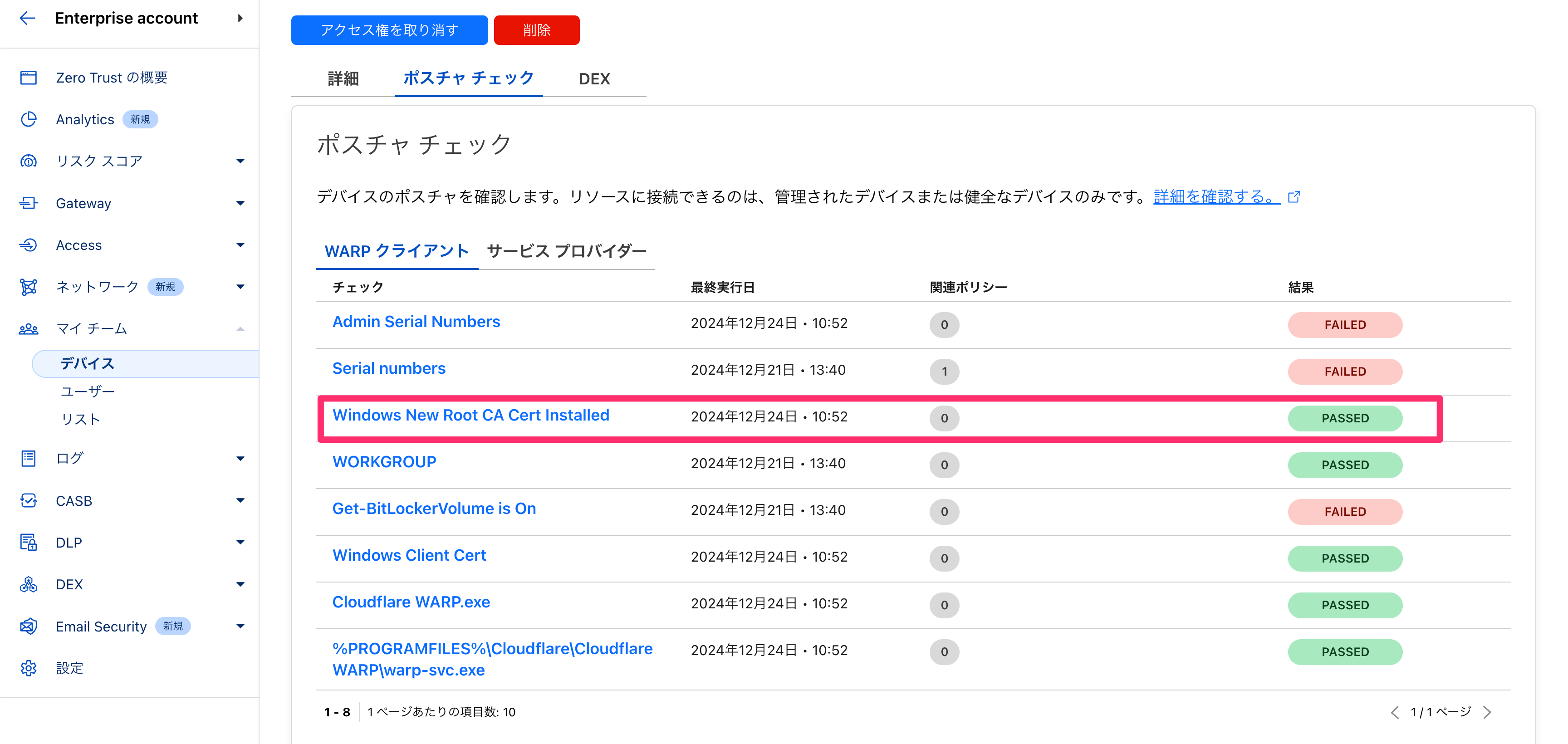1568x744 pixels.
Task: Click the Analytics pie chart icon
Action: click(29, 119)
